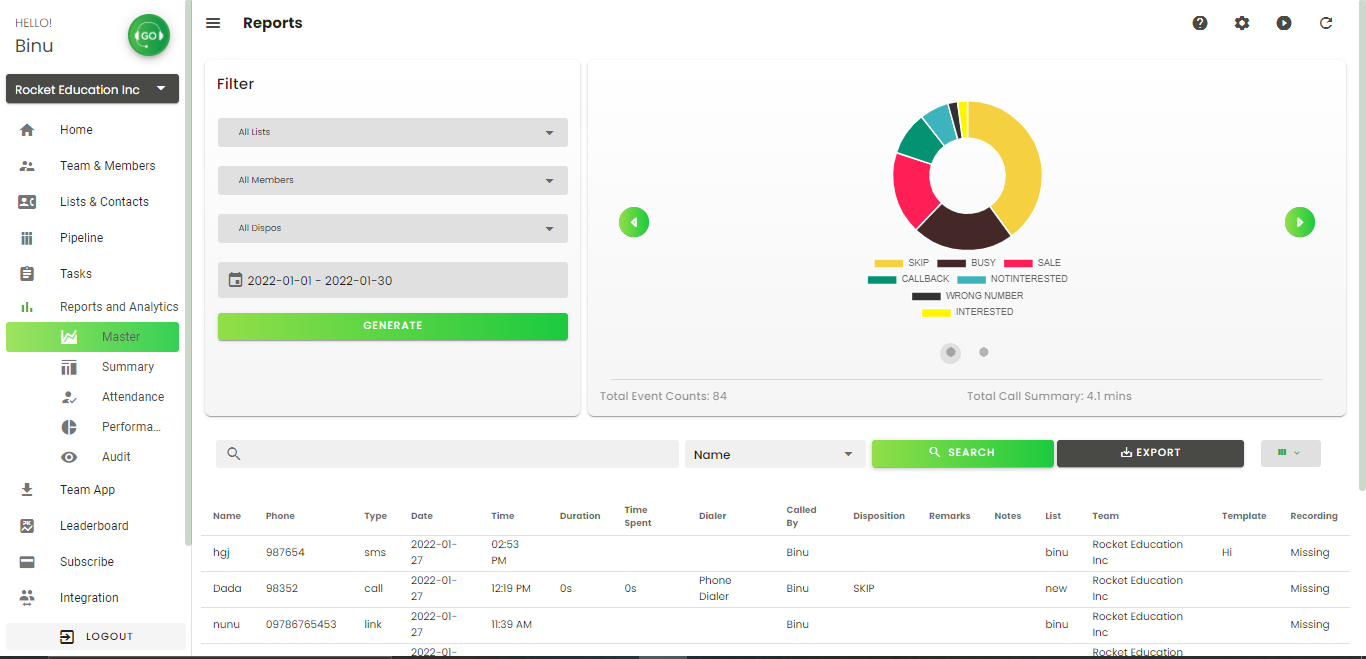Toggle the SALE legend series

click(x=1032, y=263)
